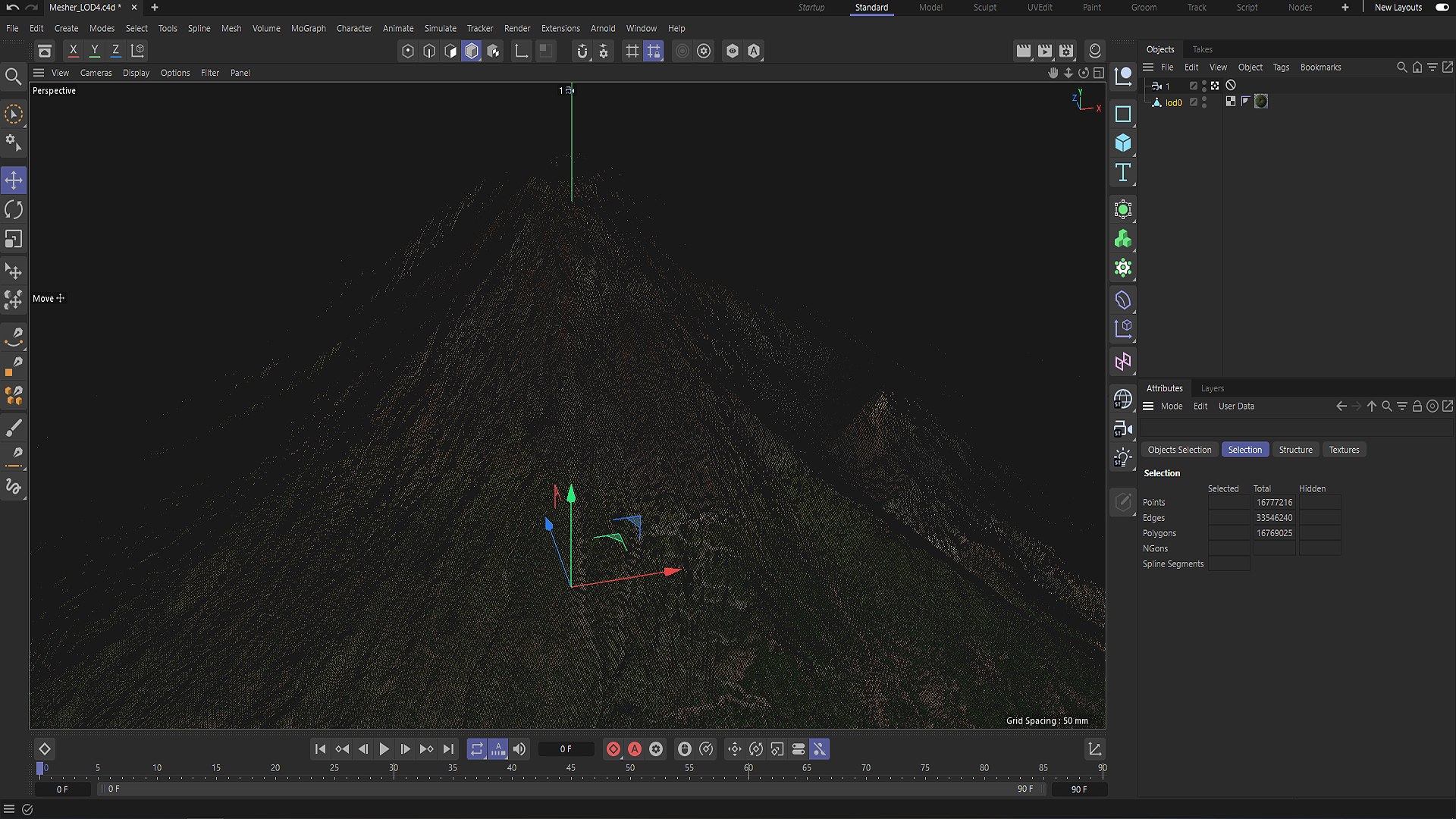Screen dimensions: 1456x819
Task: Play the animation forward
Action: pyautogui.click(x=384, y=749)
